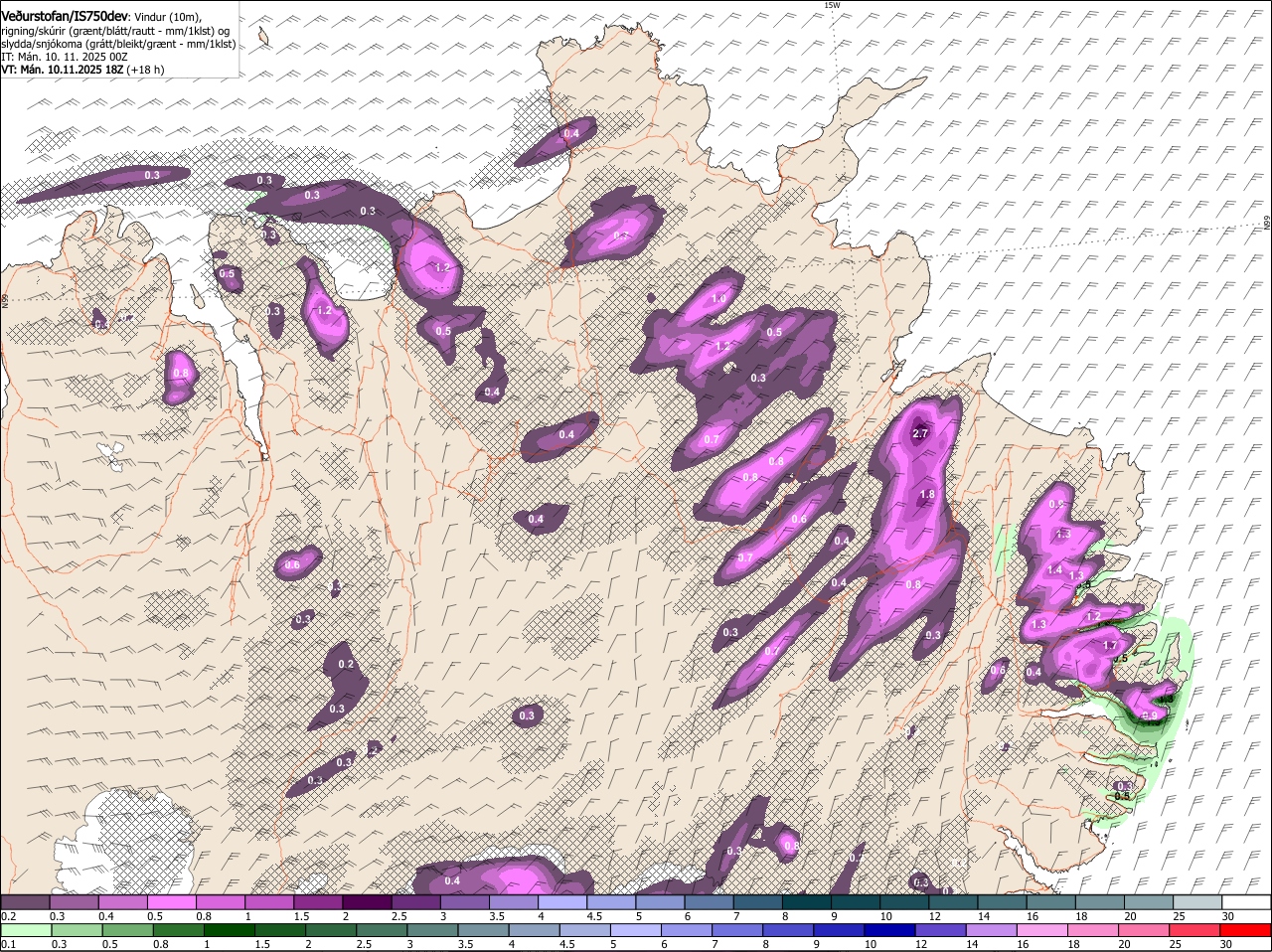Click the 0.1 label in the rain legend
The image size is (1272, 952).
pyautogui.click(x=8, y=944)
